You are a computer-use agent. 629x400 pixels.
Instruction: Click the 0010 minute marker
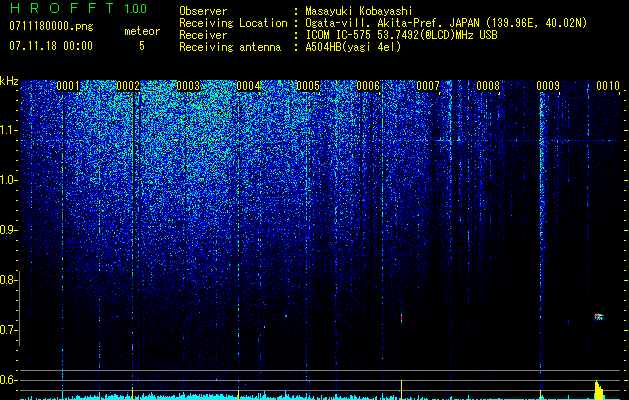pos(608,86)
